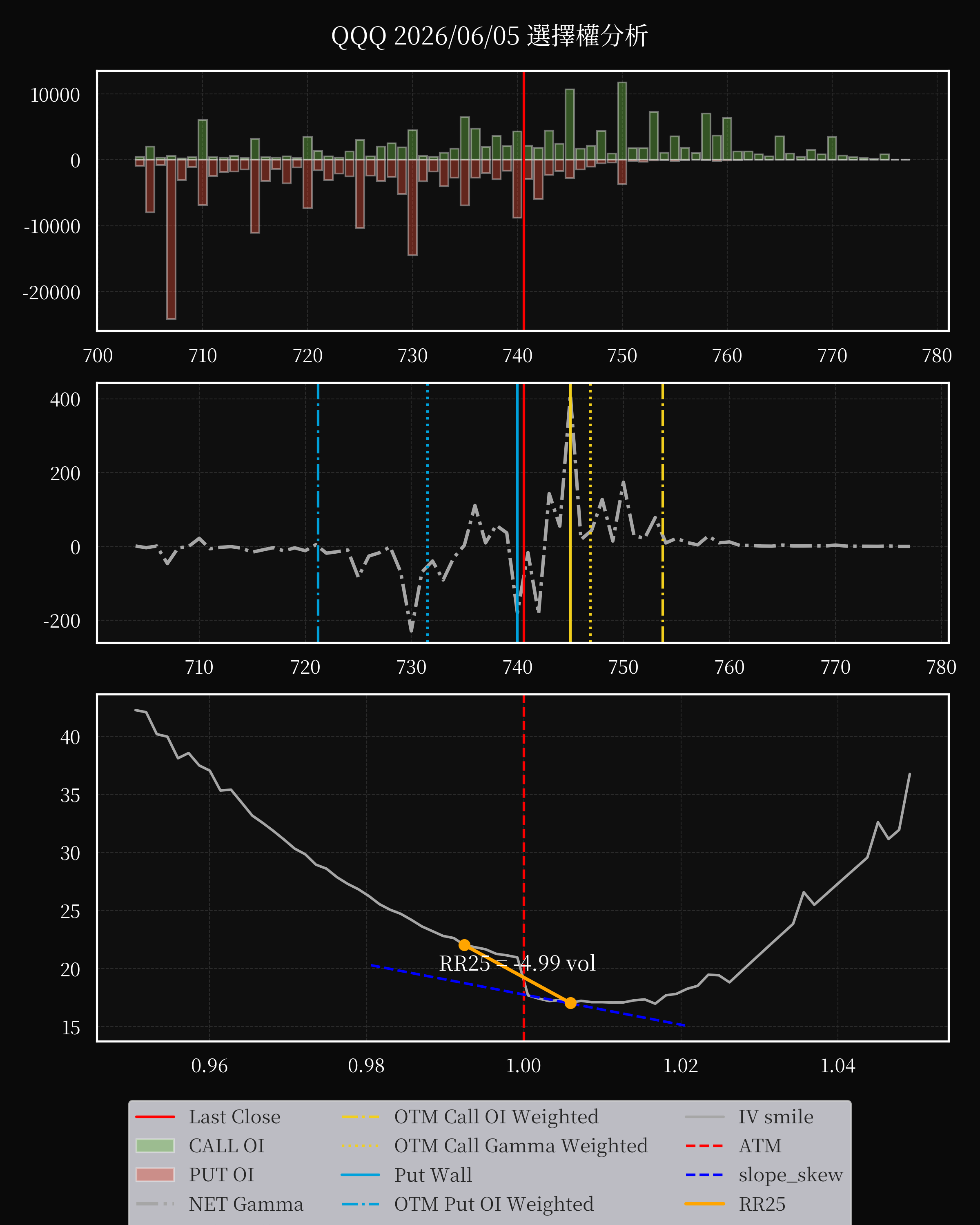Click the '1.00' x-axis label in smile chart

click(x=523, y=1066)
